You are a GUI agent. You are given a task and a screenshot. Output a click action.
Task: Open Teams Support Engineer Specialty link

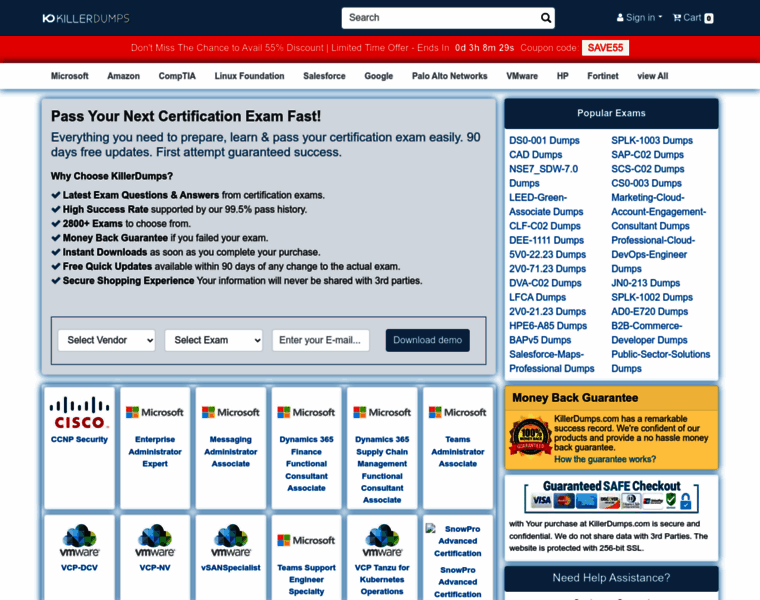point(306,580)
